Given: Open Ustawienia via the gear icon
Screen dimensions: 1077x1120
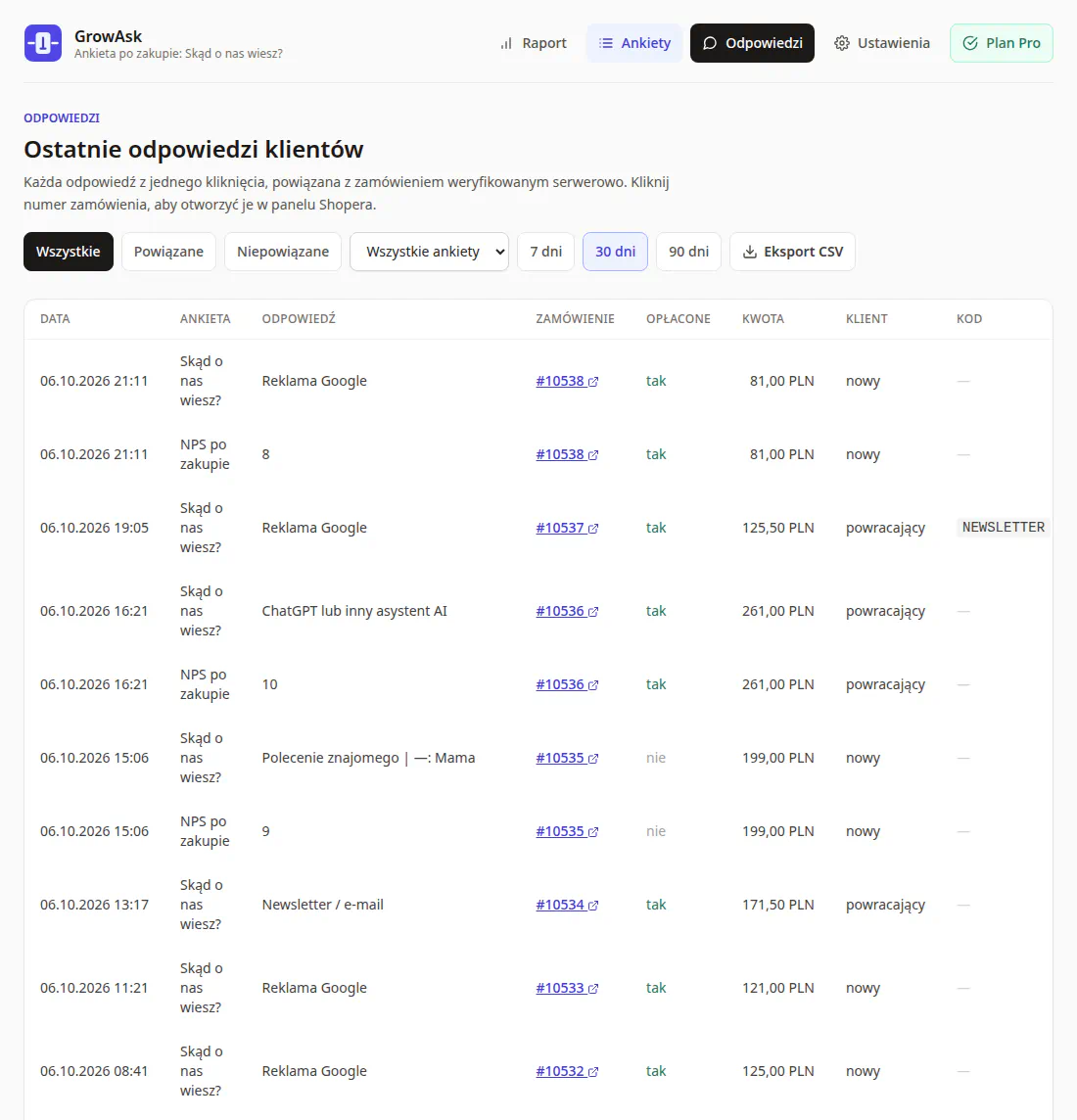Looking at the screenshot, I should coord(842,43).
